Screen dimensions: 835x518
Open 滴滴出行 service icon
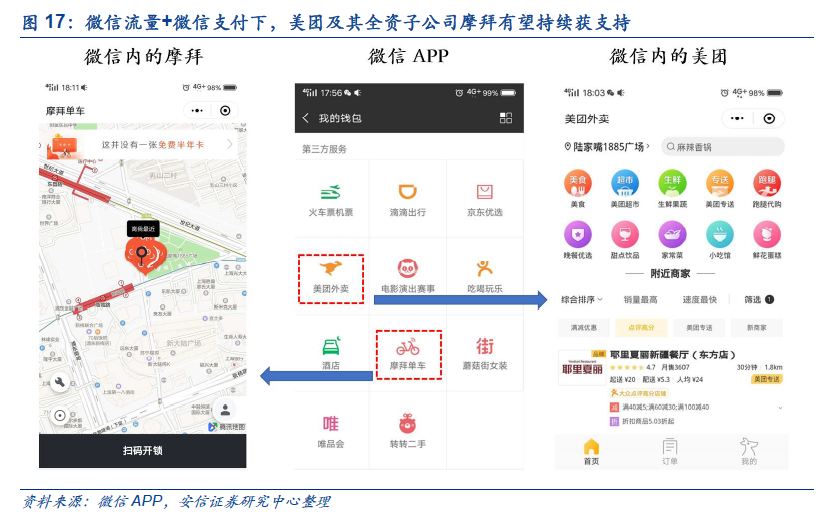(408, 200)
